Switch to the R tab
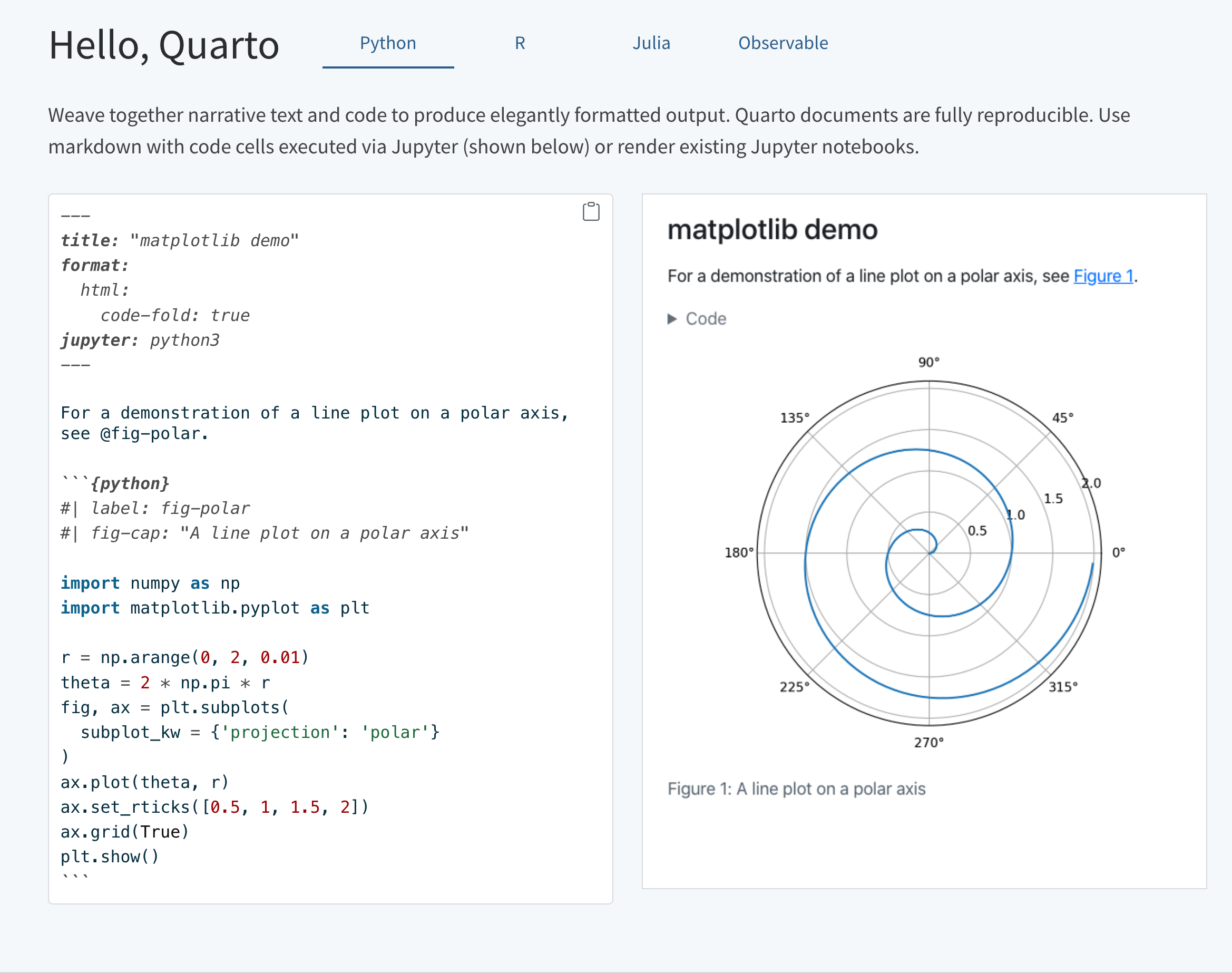 520,43
